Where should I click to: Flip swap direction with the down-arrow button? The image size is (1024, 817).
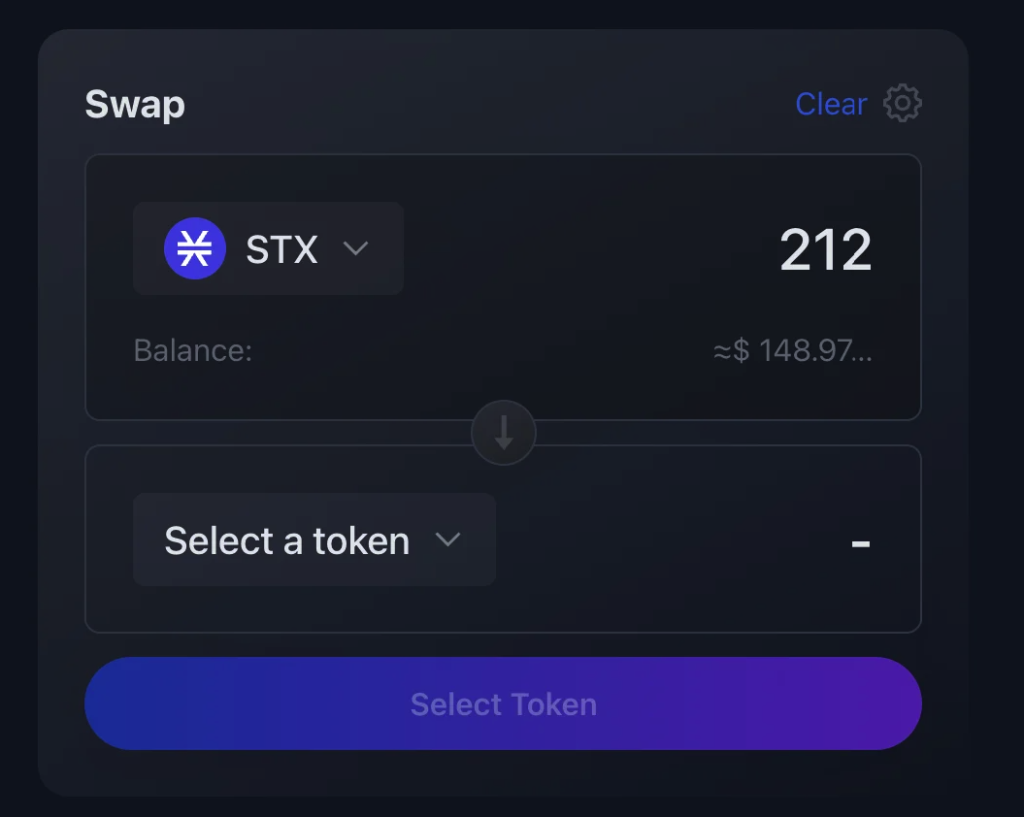click(x=504, y=432)
